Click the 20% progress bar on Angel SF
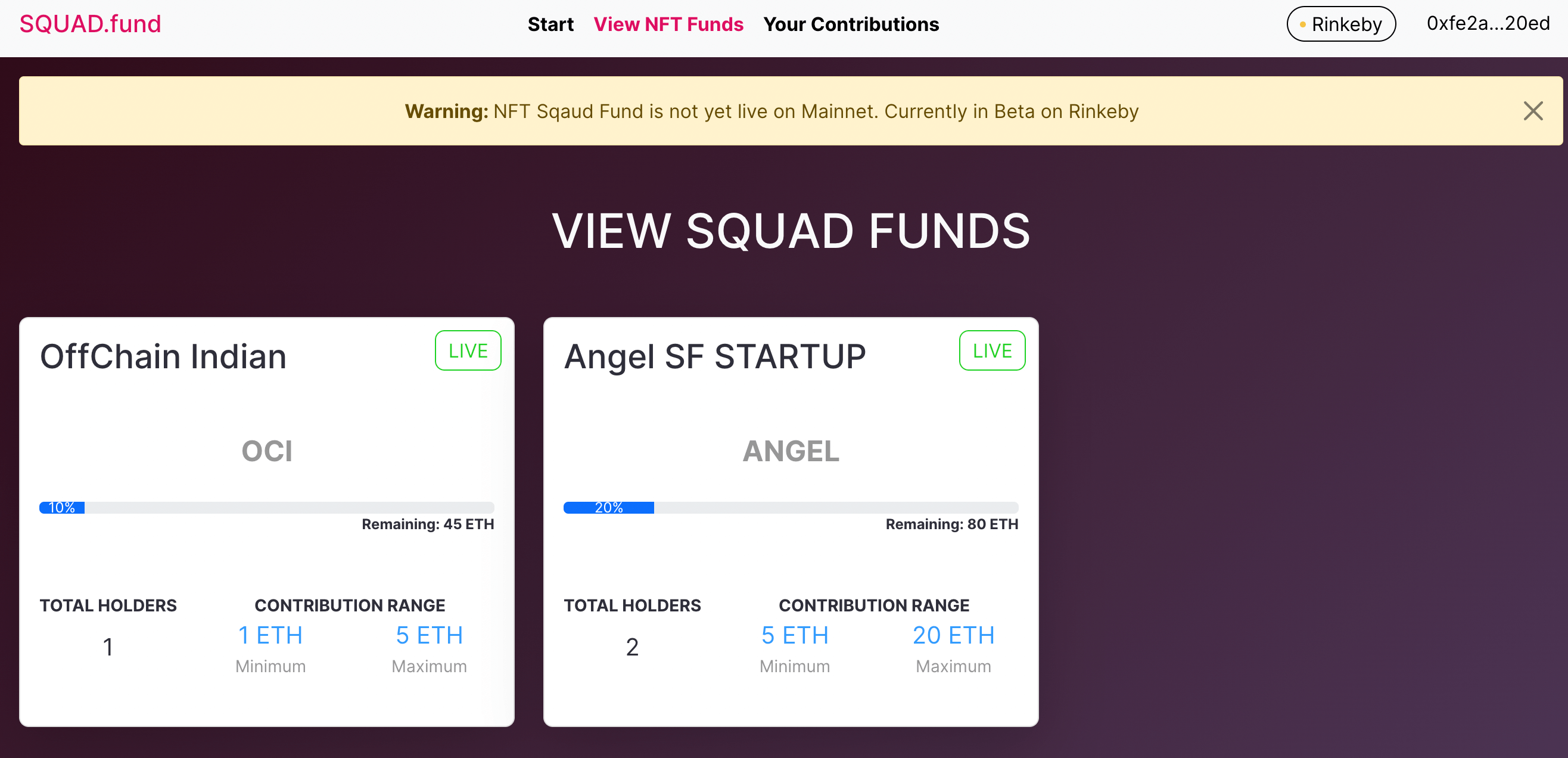Viewport: 1568px width, 758px height. pyautogui.click(x=609, y=507)
